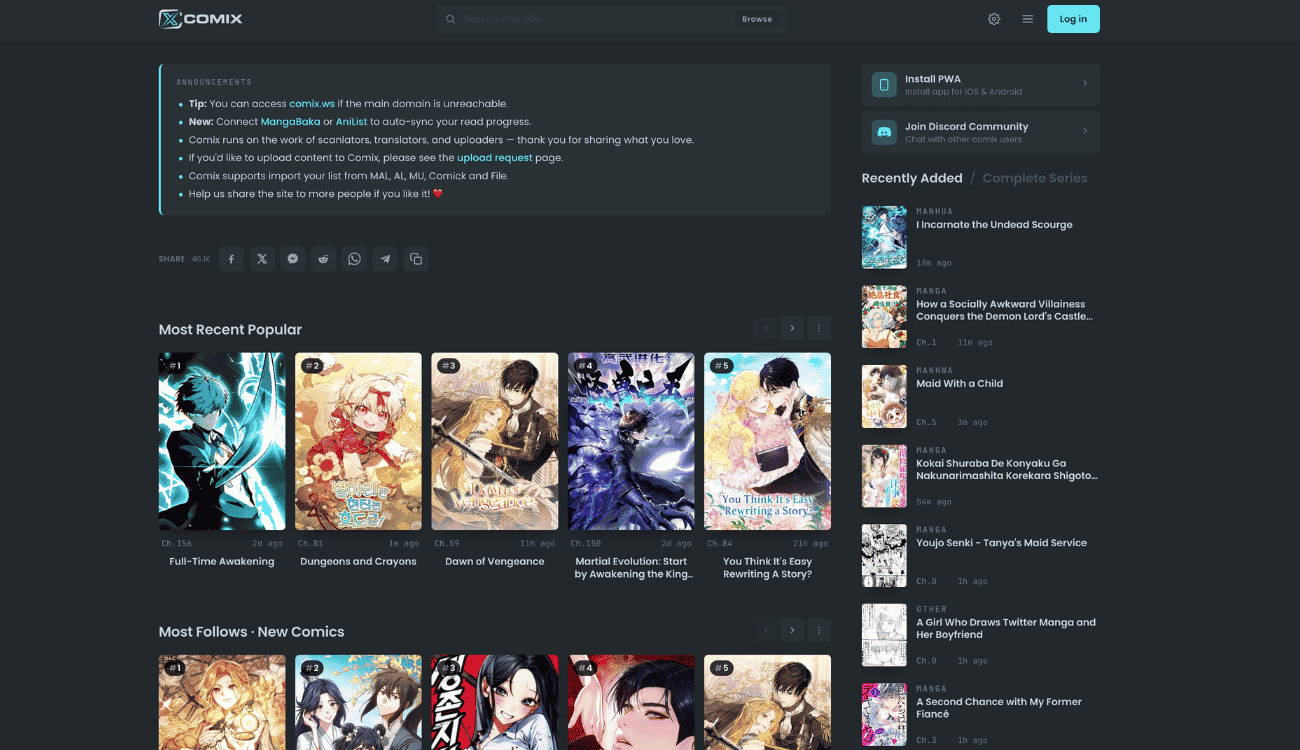The image size is (1300, 750).
Task: Share the site via Telegram
Action: 385,259
